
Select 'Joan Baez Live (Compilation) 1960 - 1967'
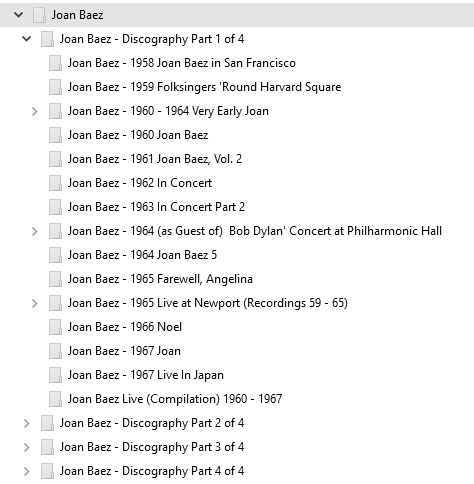[x=175, y=399]
